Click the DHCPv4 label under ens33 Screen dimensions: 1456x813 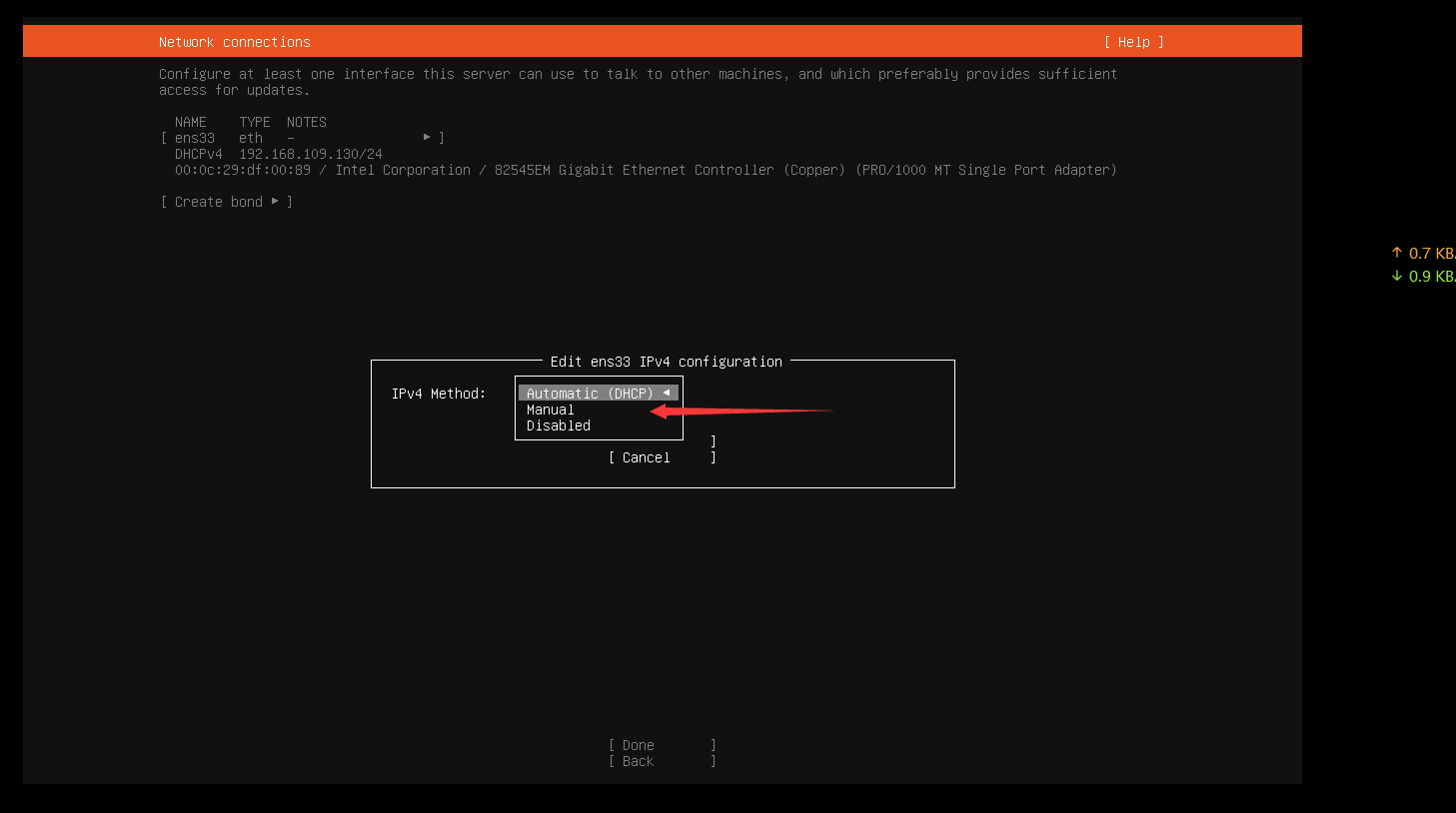[199, 154]
